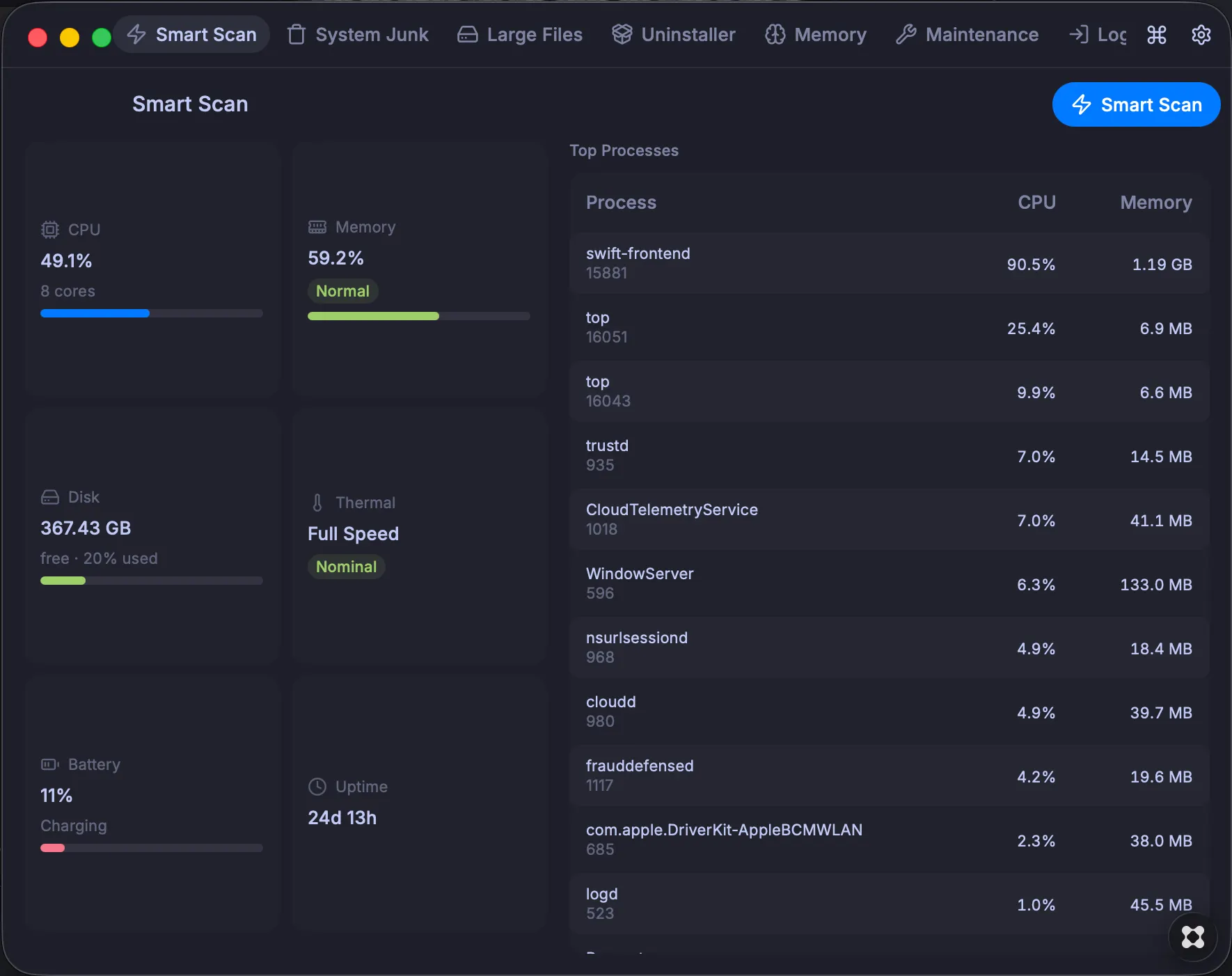The image size is (1232, 976).
Task: Click the 24d 13h uptime value
Action: pos(342,818)
